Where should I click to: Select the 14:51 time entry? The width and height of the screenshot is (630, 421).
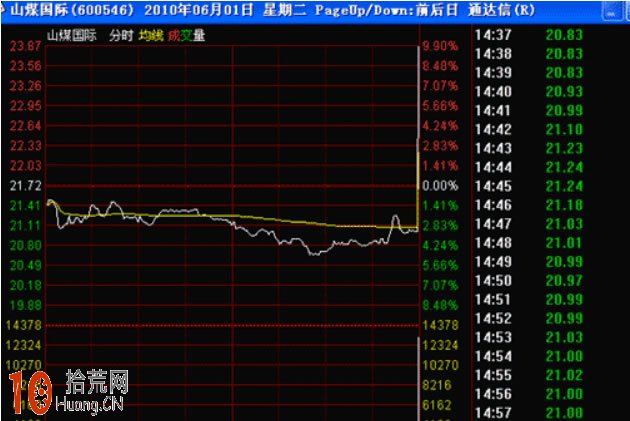[493, 300]
